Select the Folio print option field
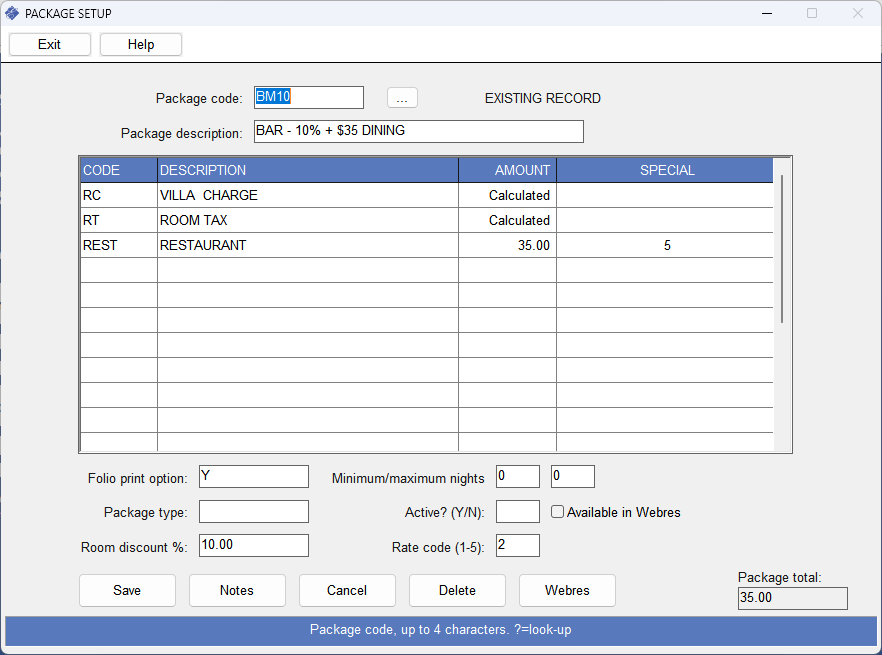Image resolution: width=882 pixels, height=655 pixels. 254,477
